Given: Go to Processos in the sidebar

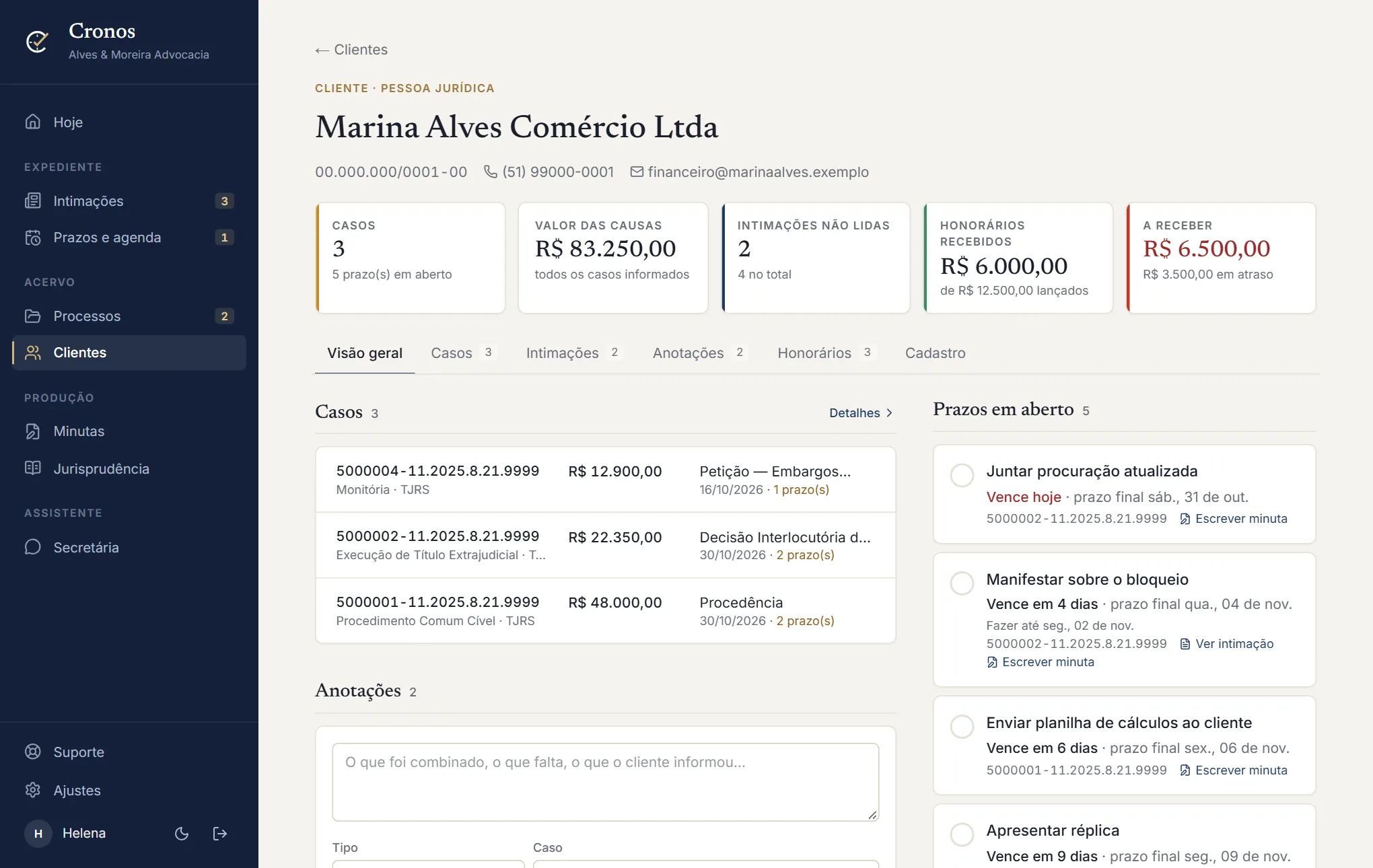Looking at the screenshot, I should (x=129, y=316).
